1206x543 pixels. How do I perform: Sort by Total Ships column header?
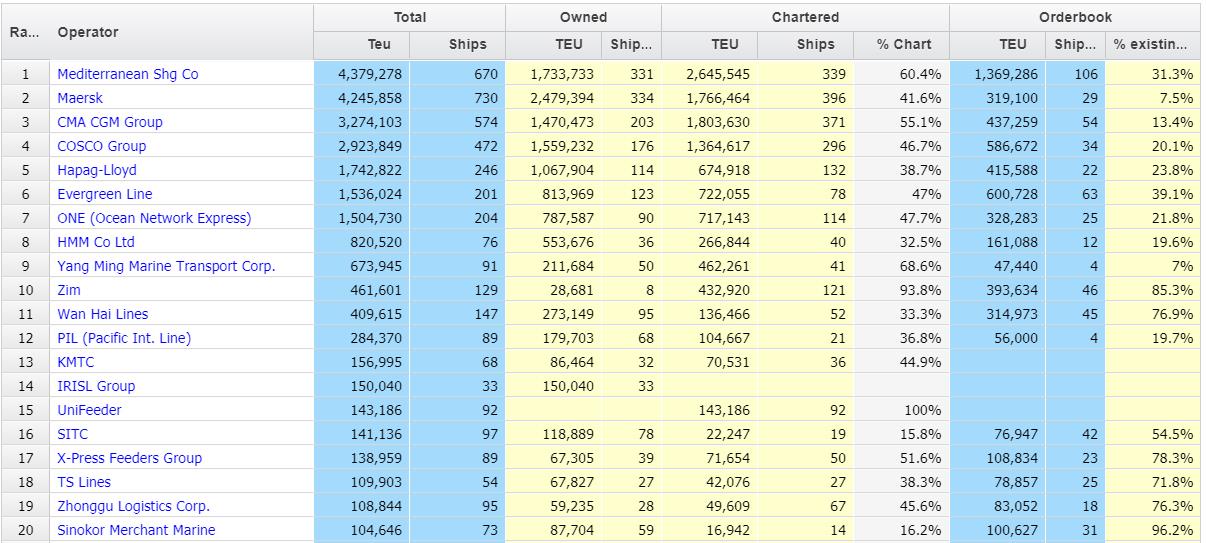point(458,44)
